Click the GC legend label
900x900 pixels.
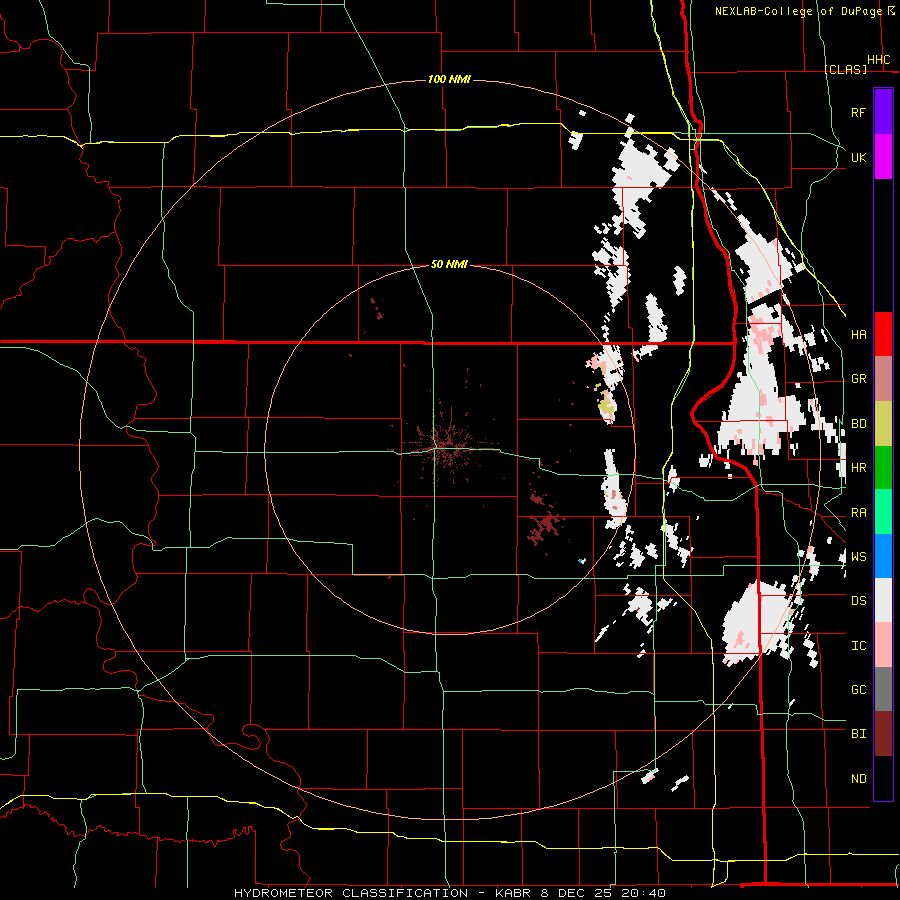(x=858, y=690)
